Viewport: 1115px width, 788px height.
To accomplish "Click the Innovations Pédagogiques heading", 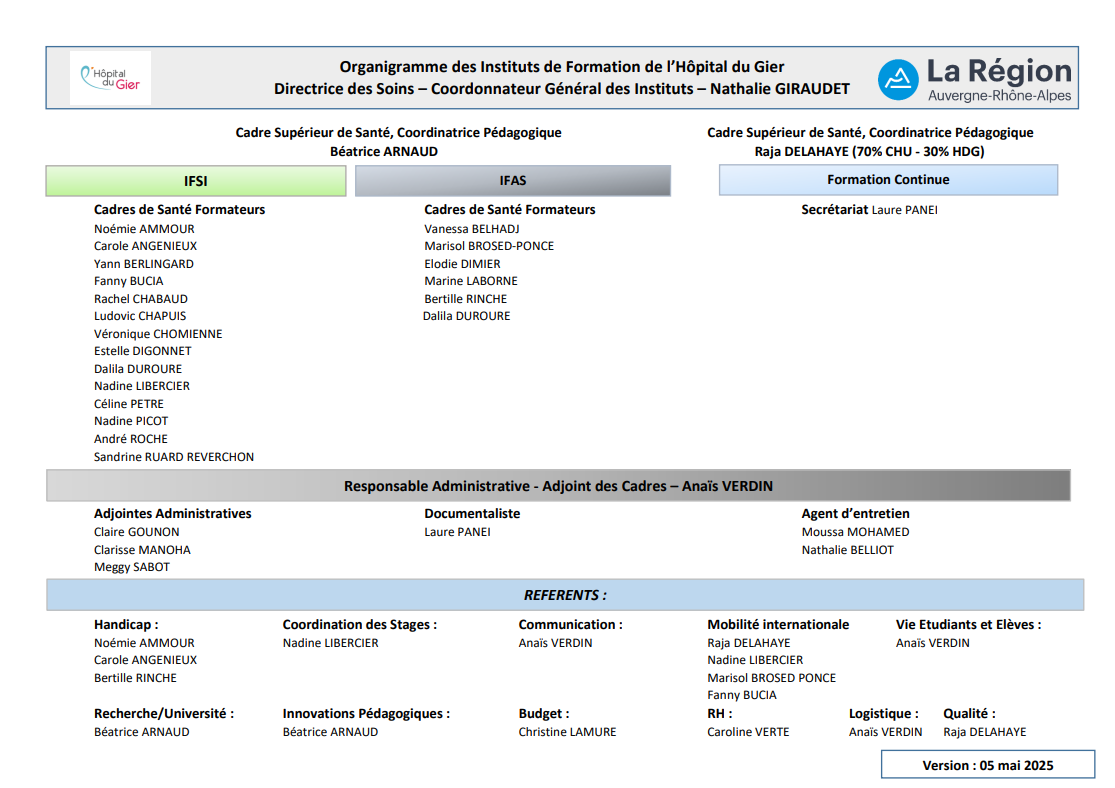I will click(366, 714).
